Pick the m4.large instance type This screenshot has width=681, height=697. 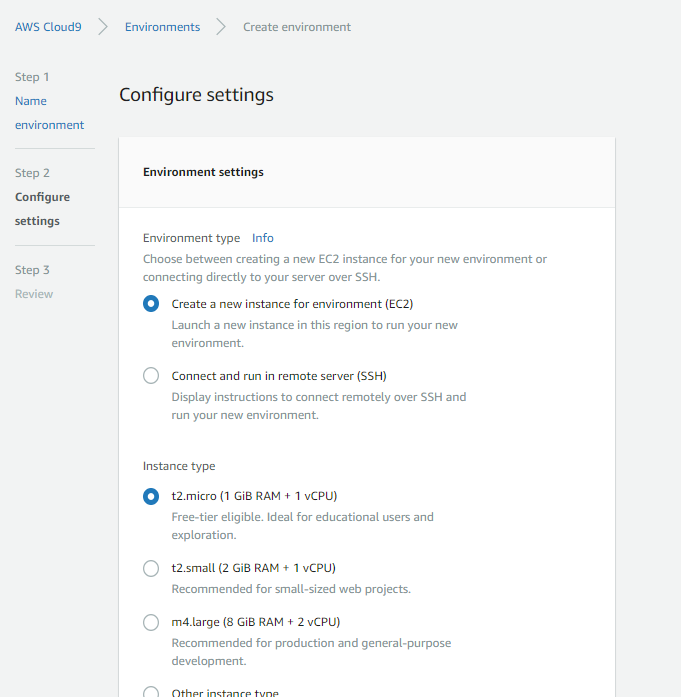tap(151, 622)
